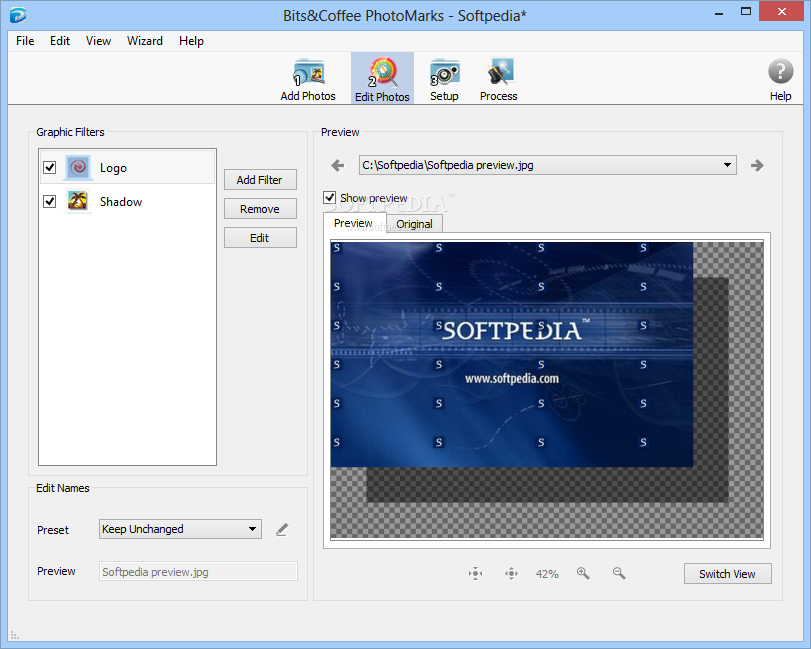The image size is (811, 649).
Task: Open the Wizard menu
Action: 145,41
